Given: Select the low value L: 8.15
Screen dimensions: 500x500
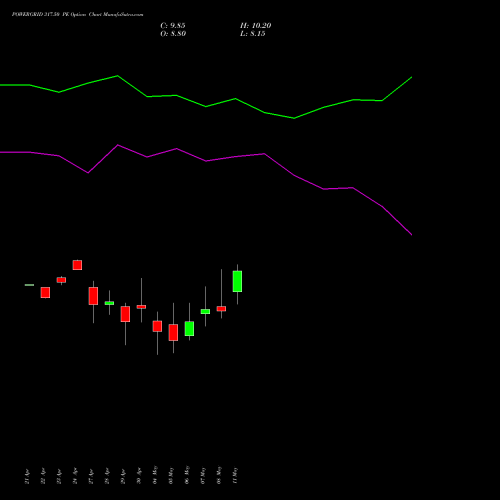Looking at the screenshot, I should click(x=253, y=34).
